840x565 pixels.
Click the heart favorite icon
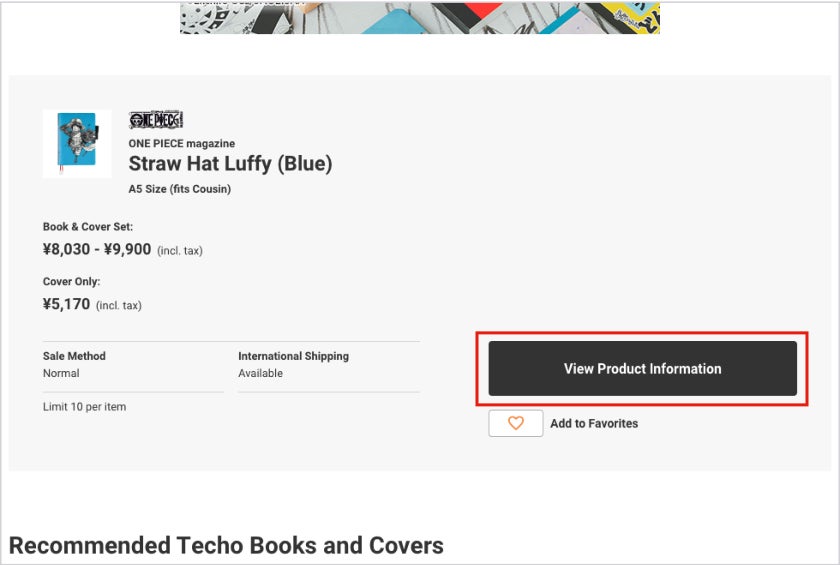[x=516, y=423]
